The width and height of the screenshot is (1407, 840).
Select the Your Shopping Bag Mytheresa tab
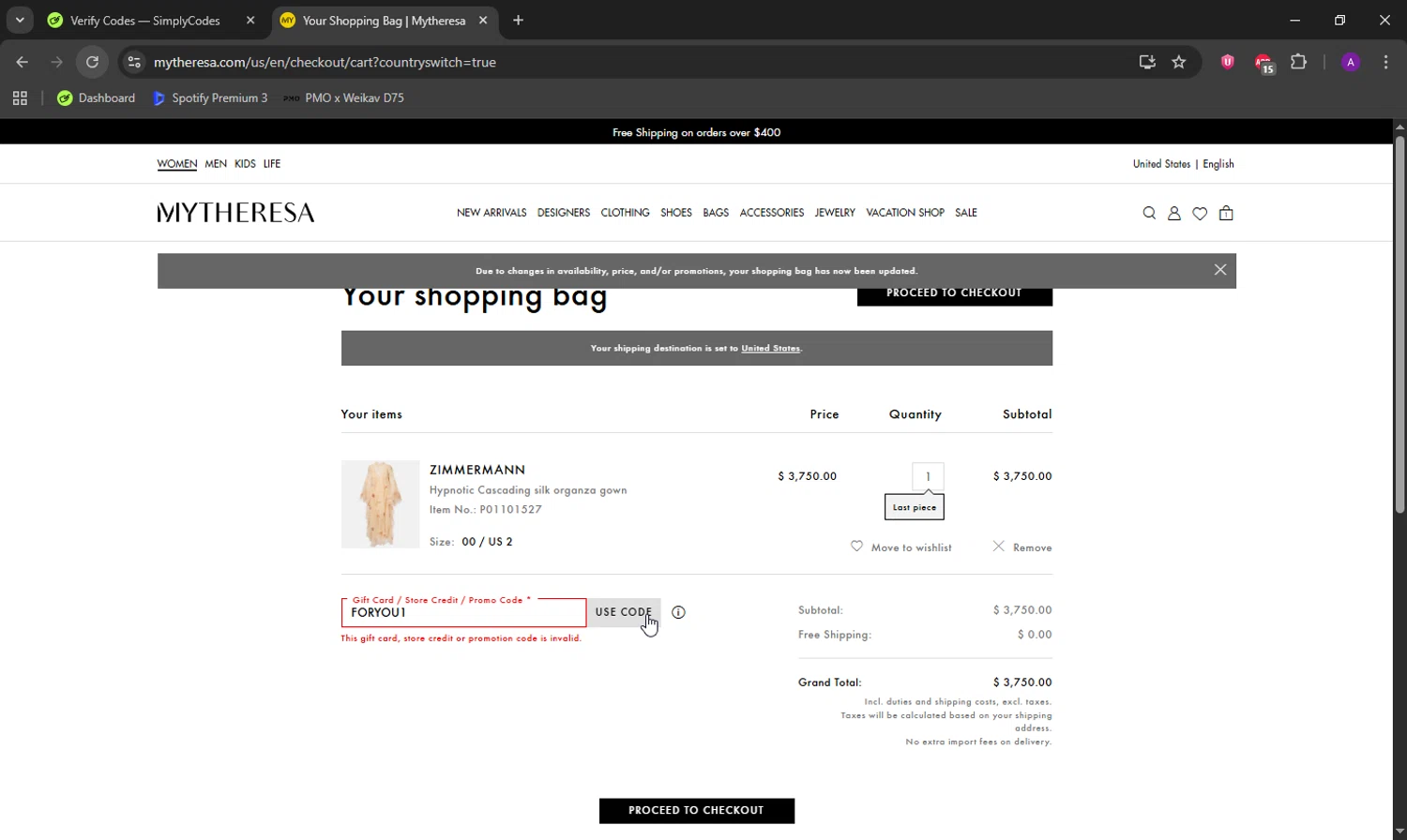[386, 21]
